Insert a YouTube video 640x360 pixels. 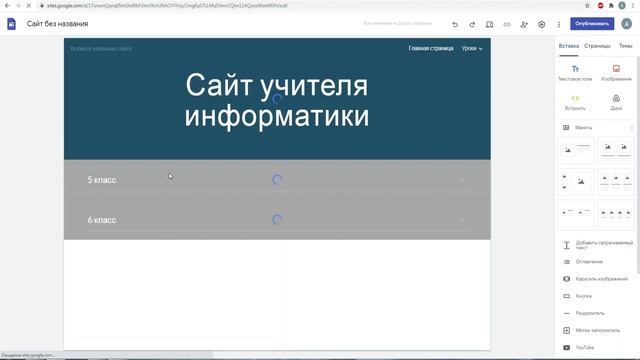578,347
